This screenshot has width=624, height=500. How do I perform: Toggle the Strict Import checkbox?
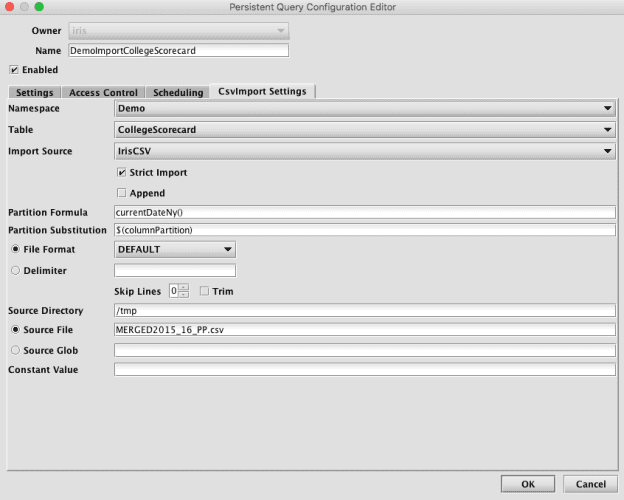tap(122, 173)
